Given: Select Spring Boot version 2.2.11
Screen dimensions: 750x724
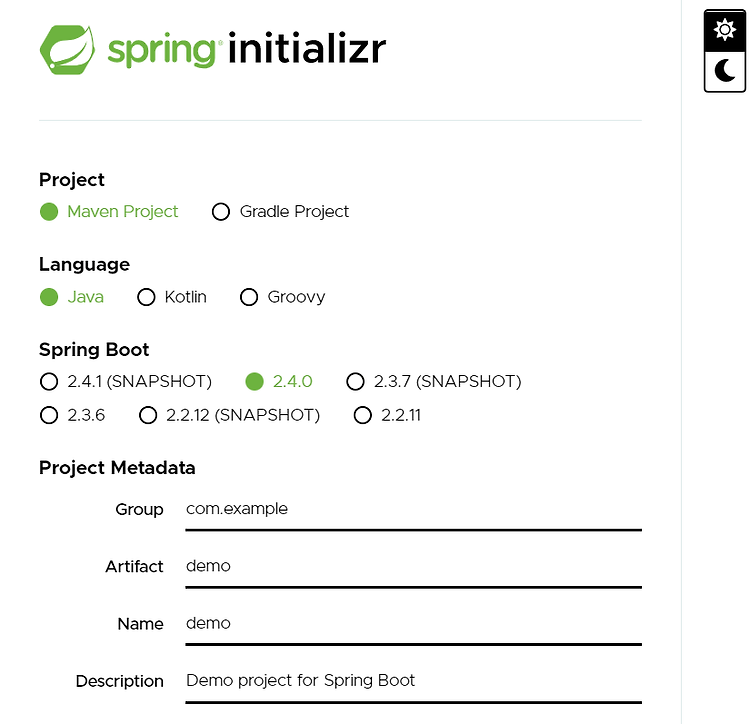Looking at the screenshot, I should coord(387,415).
